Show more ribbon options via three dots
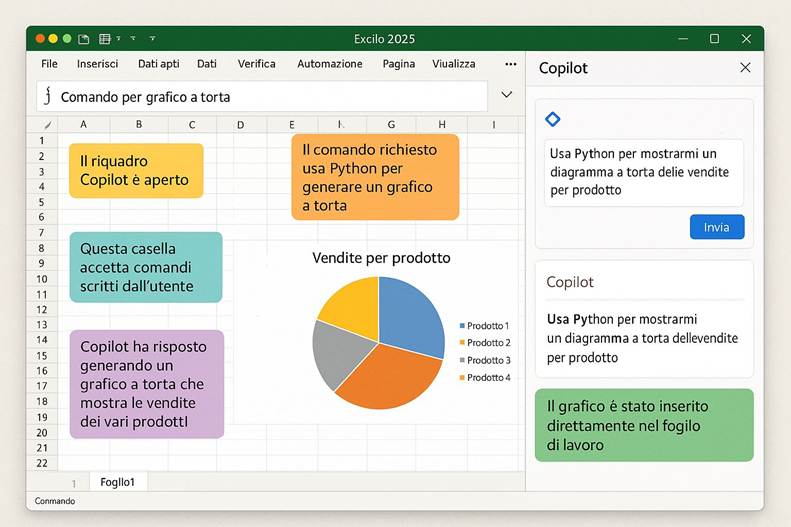The height and width of the screenshot is (527, 791). (511, 64)
